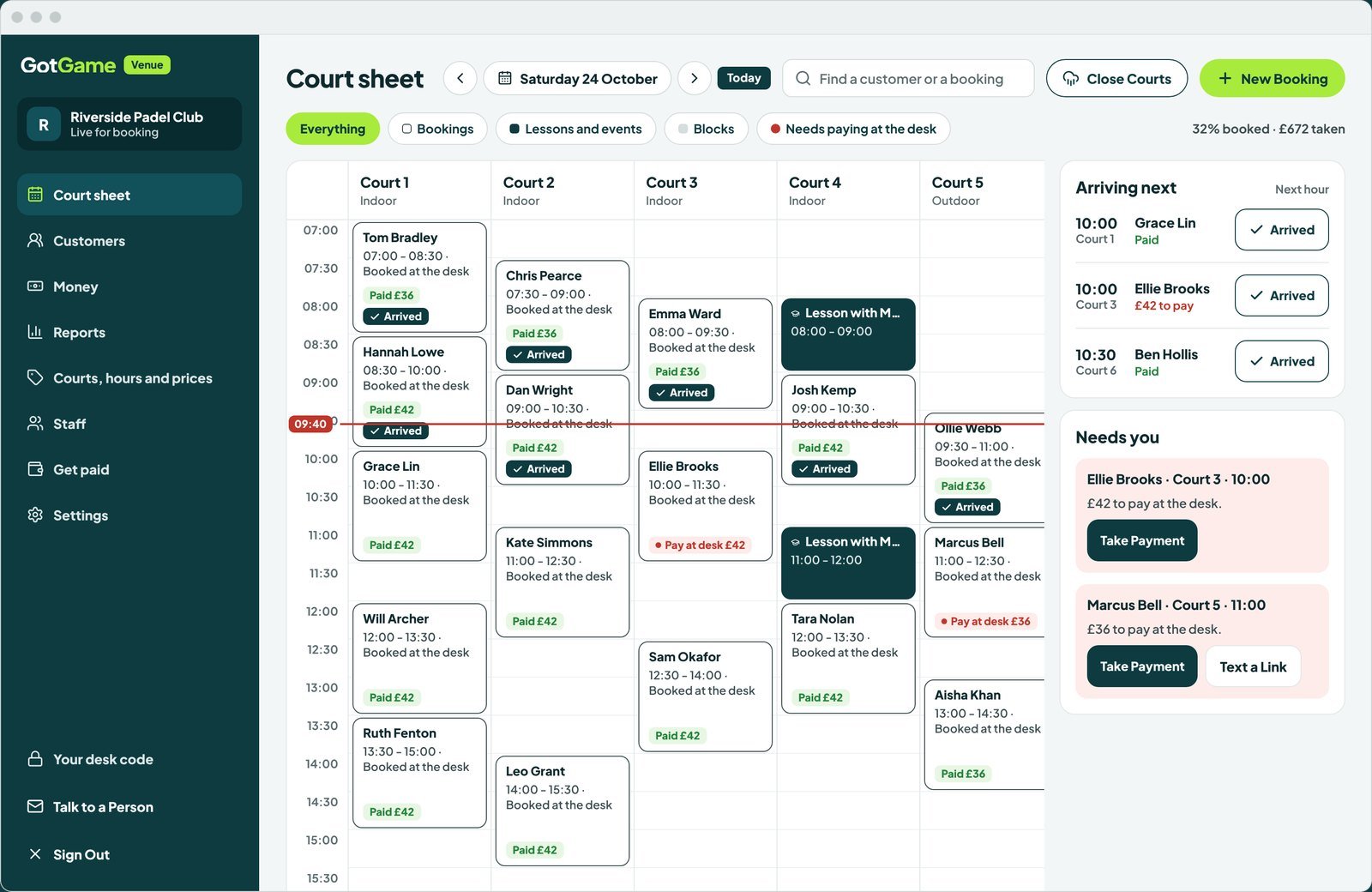Screen dimensions: 1372x892
Task: Filter by Needs paying at the desk
Action: pos(853,129)
